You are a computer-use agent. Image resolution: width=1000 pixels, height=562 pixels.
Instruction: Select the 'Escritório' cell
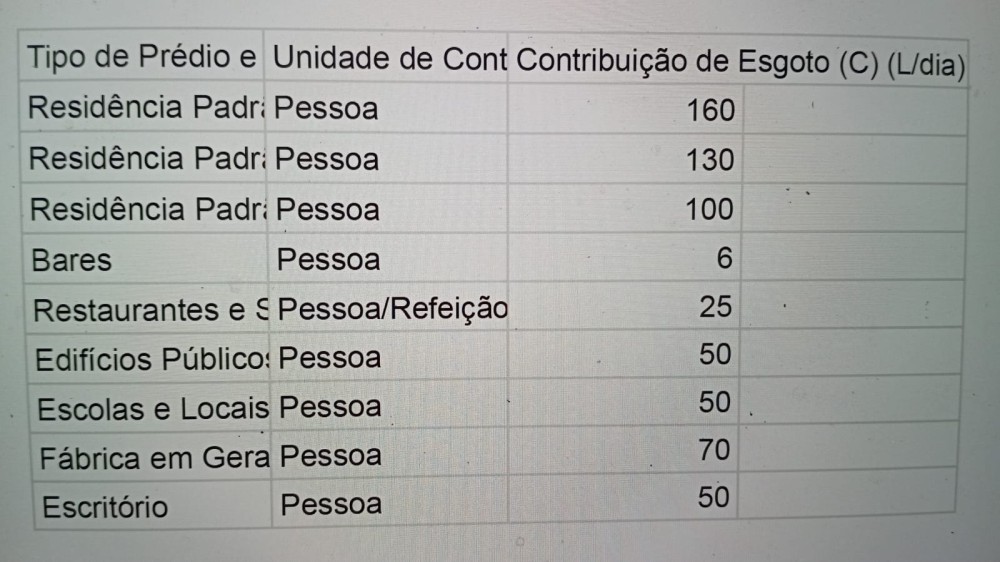pos(154,506)
